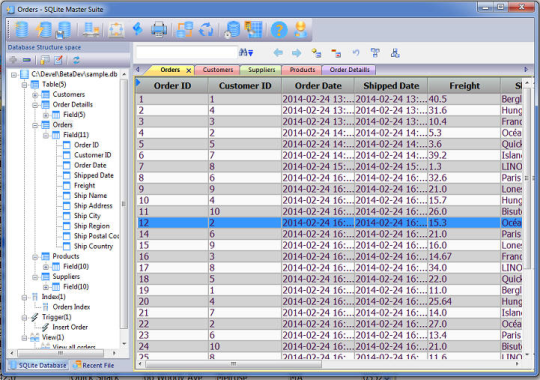Click the gray plus icon in structure panel

tap(13, 60)
